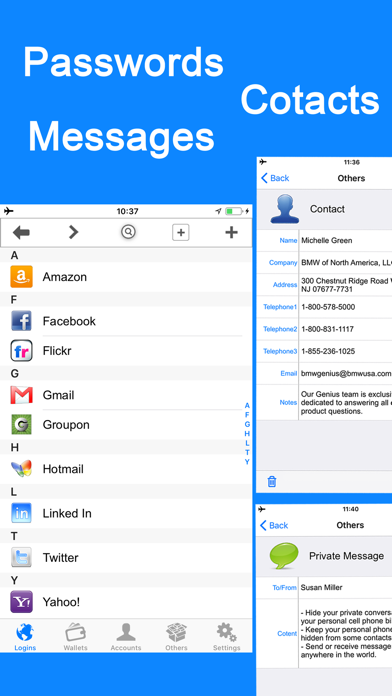The image size is (392, 696).
Task: Open the Linked In login icon
Action: pyautogui.click(x=21, y=513)
